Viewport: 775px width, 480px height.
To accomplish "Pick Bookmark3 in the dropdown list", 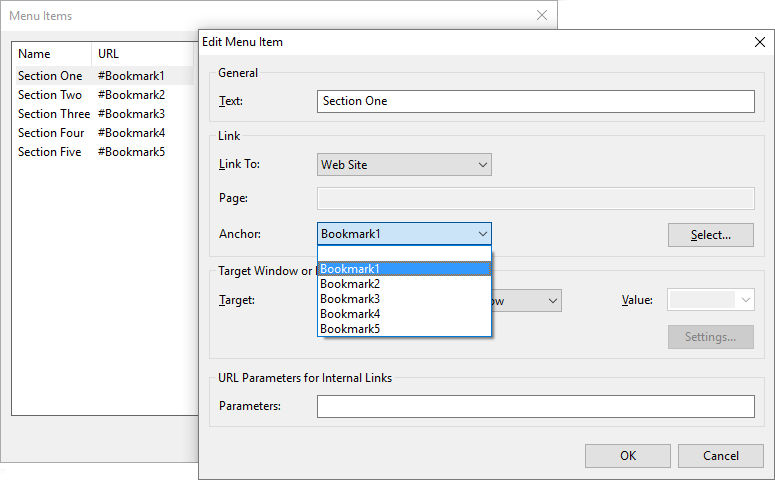I will point(404,299).
